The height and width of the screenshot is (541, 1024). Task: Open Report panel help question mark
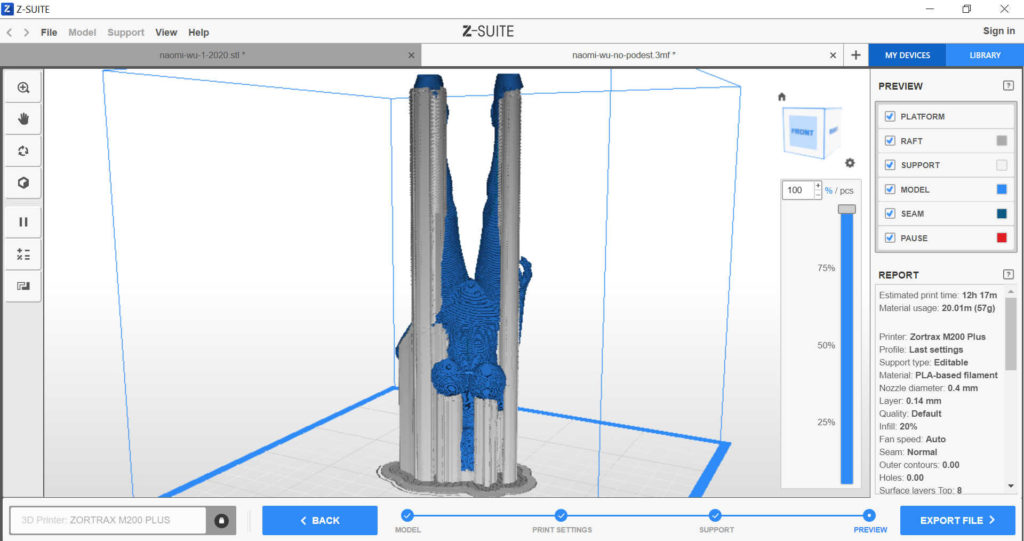(1008, 274)
